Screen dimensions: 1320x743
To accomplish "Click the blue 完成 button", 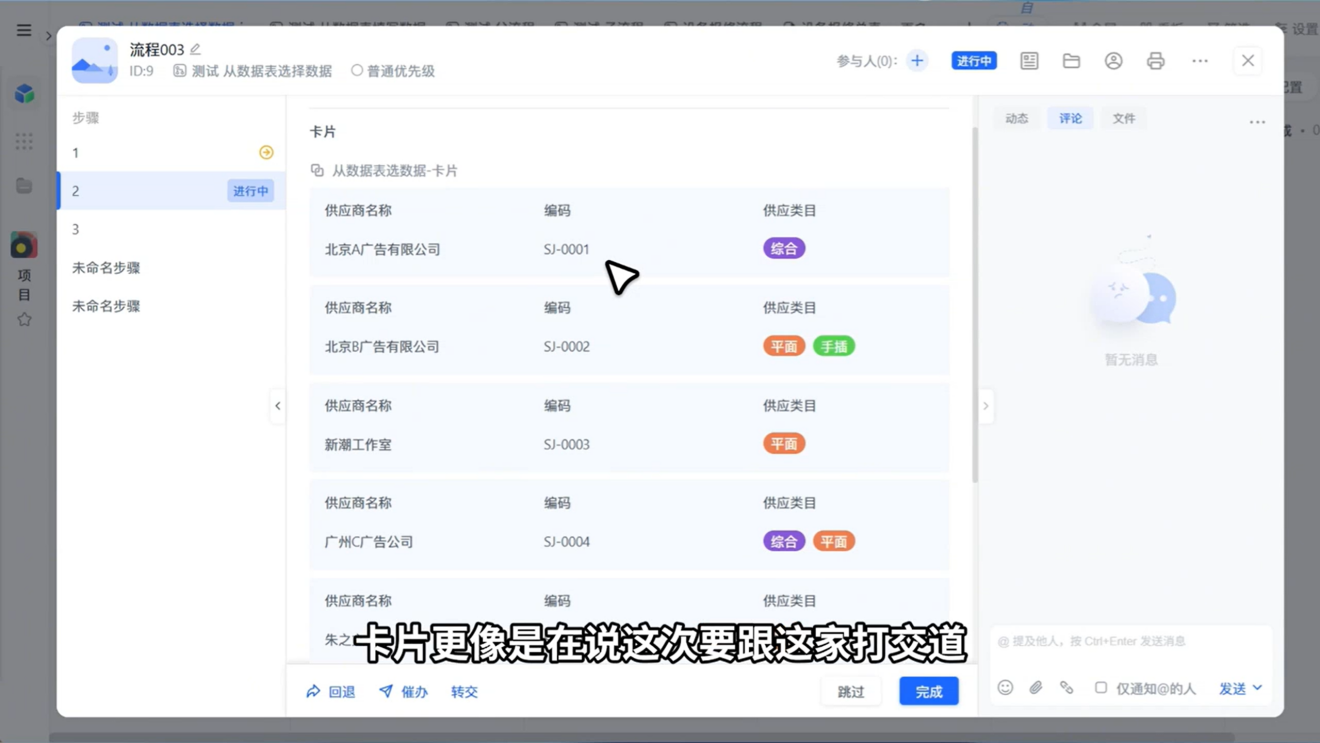I will click(x=929, y=692).
